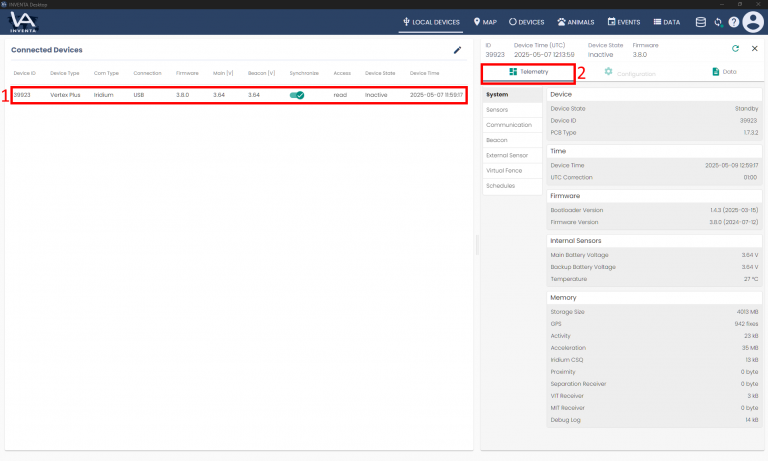
Task: Close the device details panel
Action: click(x=755, y=48)
